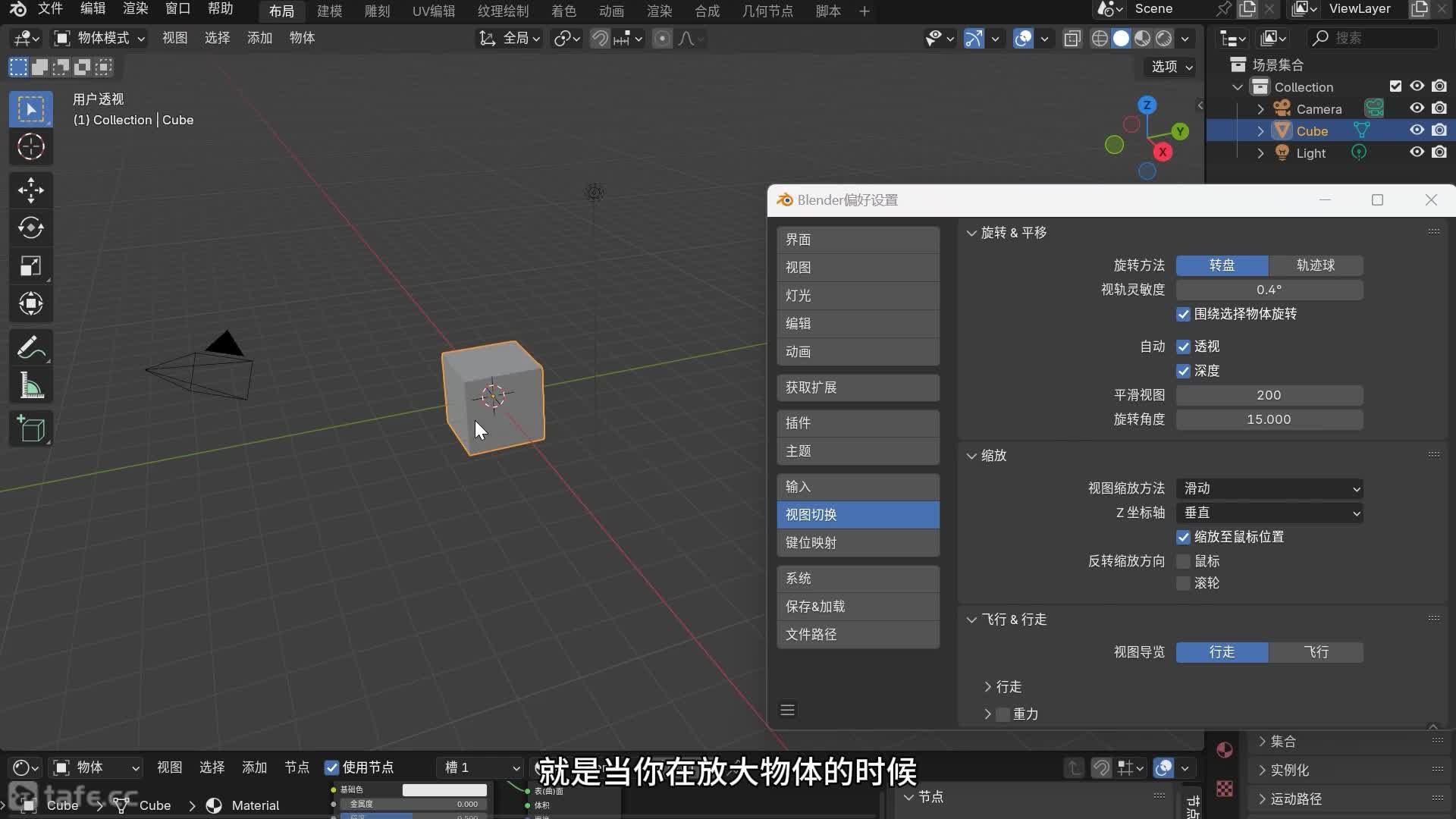This screenshot has width=1456, height=819.
Task: Switch to rendered viewport shading
Action: 1163,39
